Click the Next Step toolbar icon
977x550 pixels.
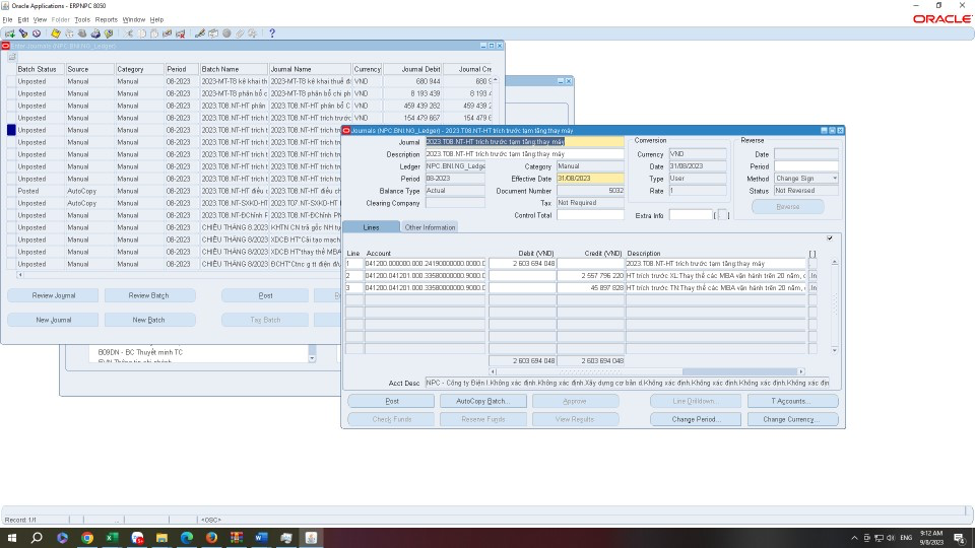point(69,34)
